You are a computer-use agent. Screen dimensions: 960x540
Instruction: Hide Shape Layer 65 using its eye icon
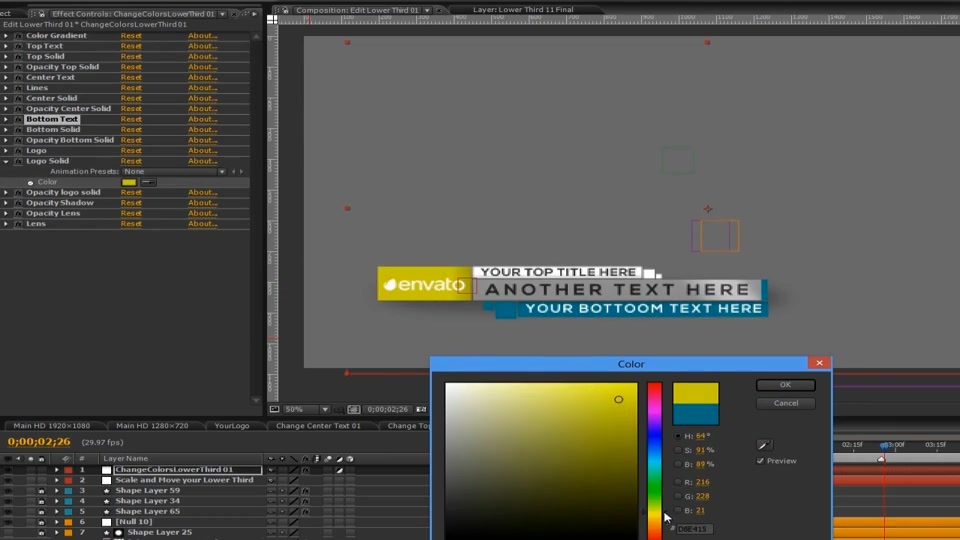(x=8, y=512)
